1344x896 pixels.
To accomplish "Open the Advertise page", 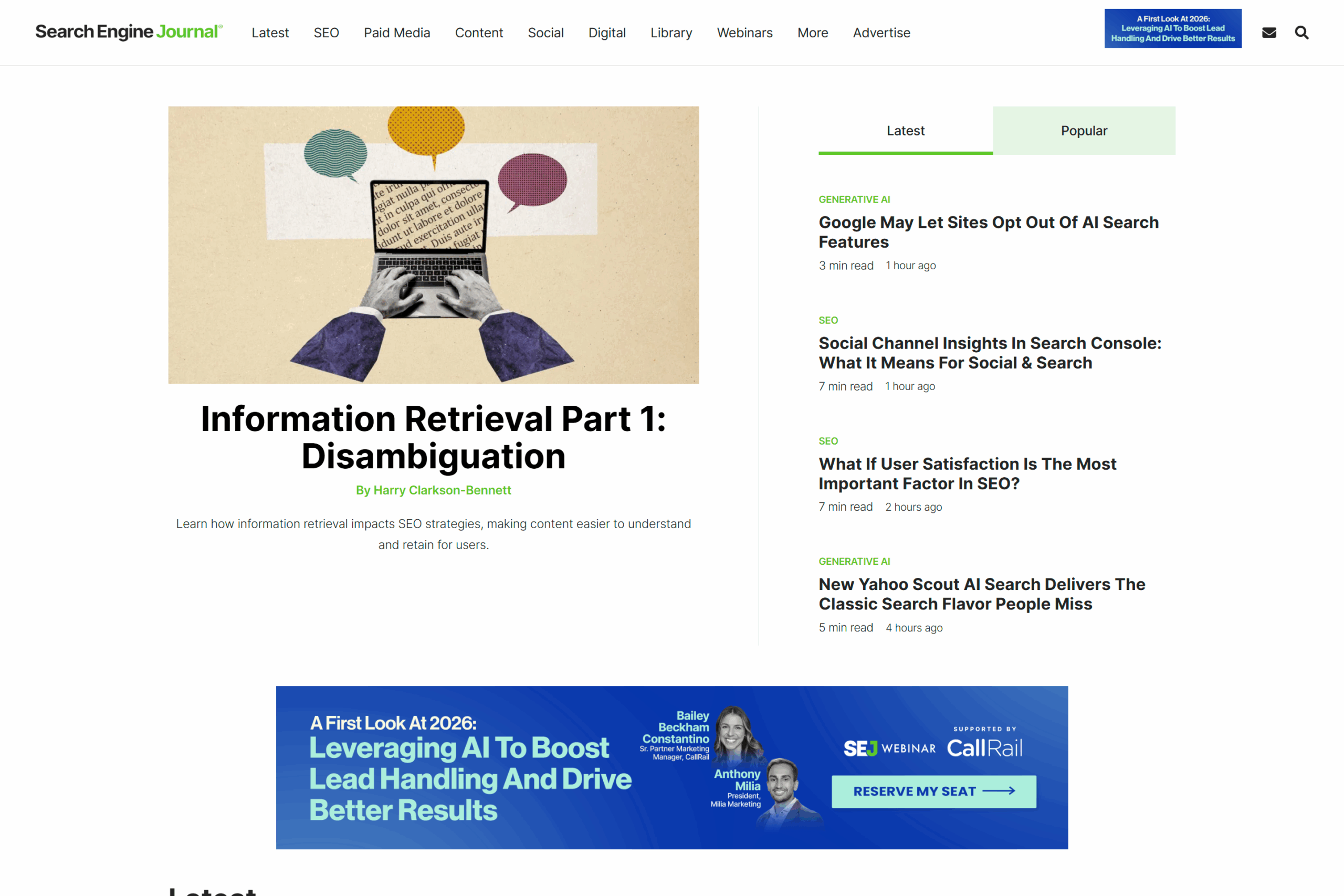I will coord(881,33).
